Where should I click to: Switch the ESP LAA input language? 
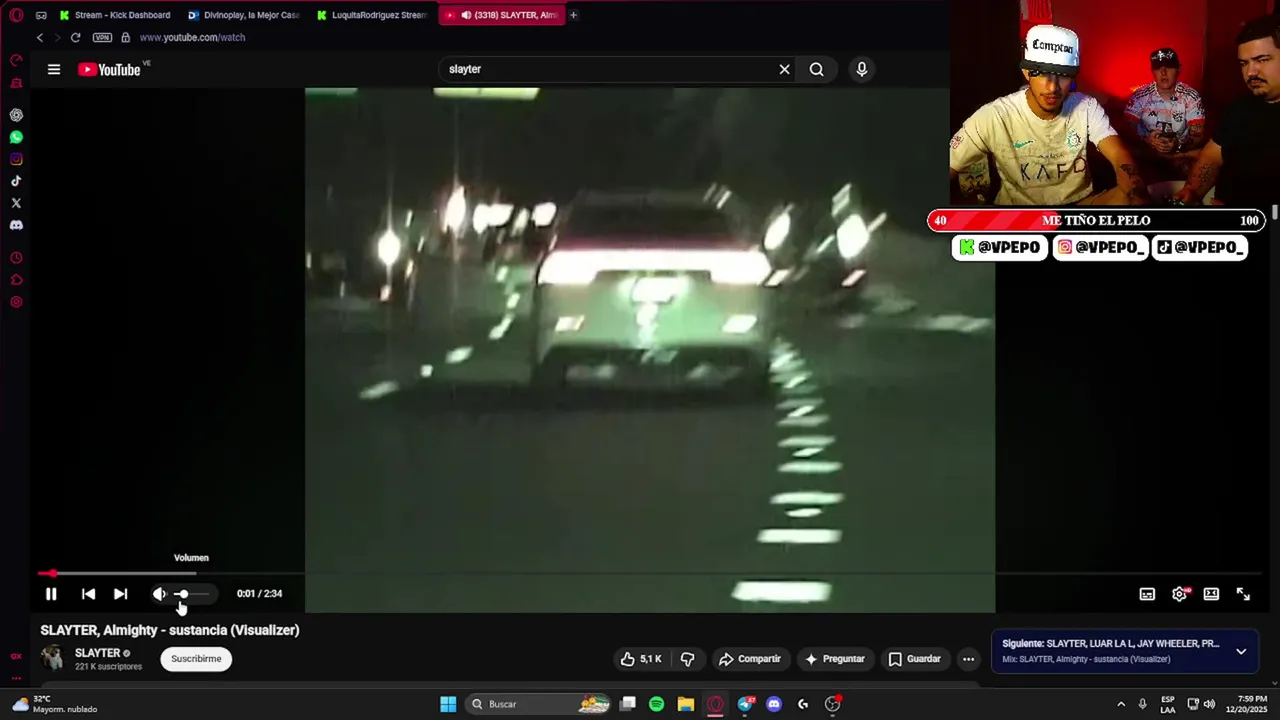[1168, 704]
